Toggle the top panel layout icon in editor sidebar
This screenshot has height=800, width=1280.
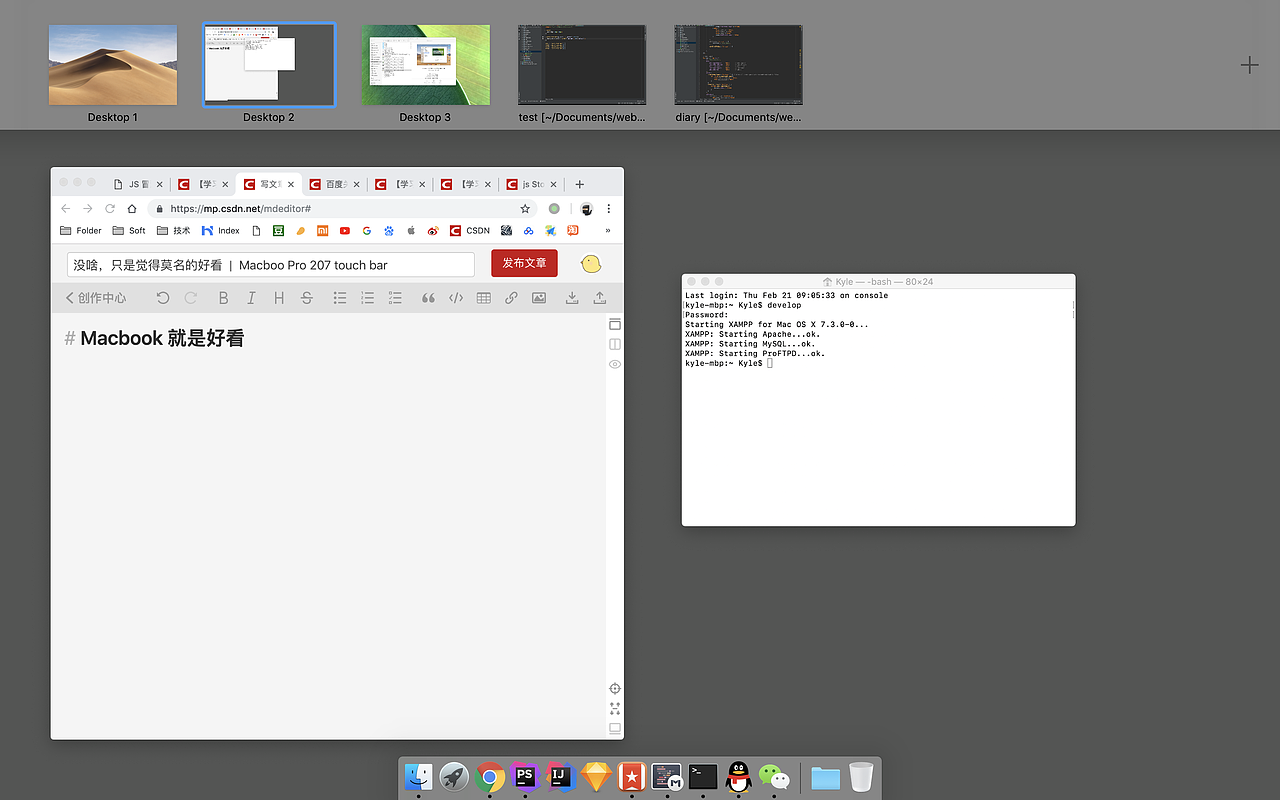coord(615,324)
